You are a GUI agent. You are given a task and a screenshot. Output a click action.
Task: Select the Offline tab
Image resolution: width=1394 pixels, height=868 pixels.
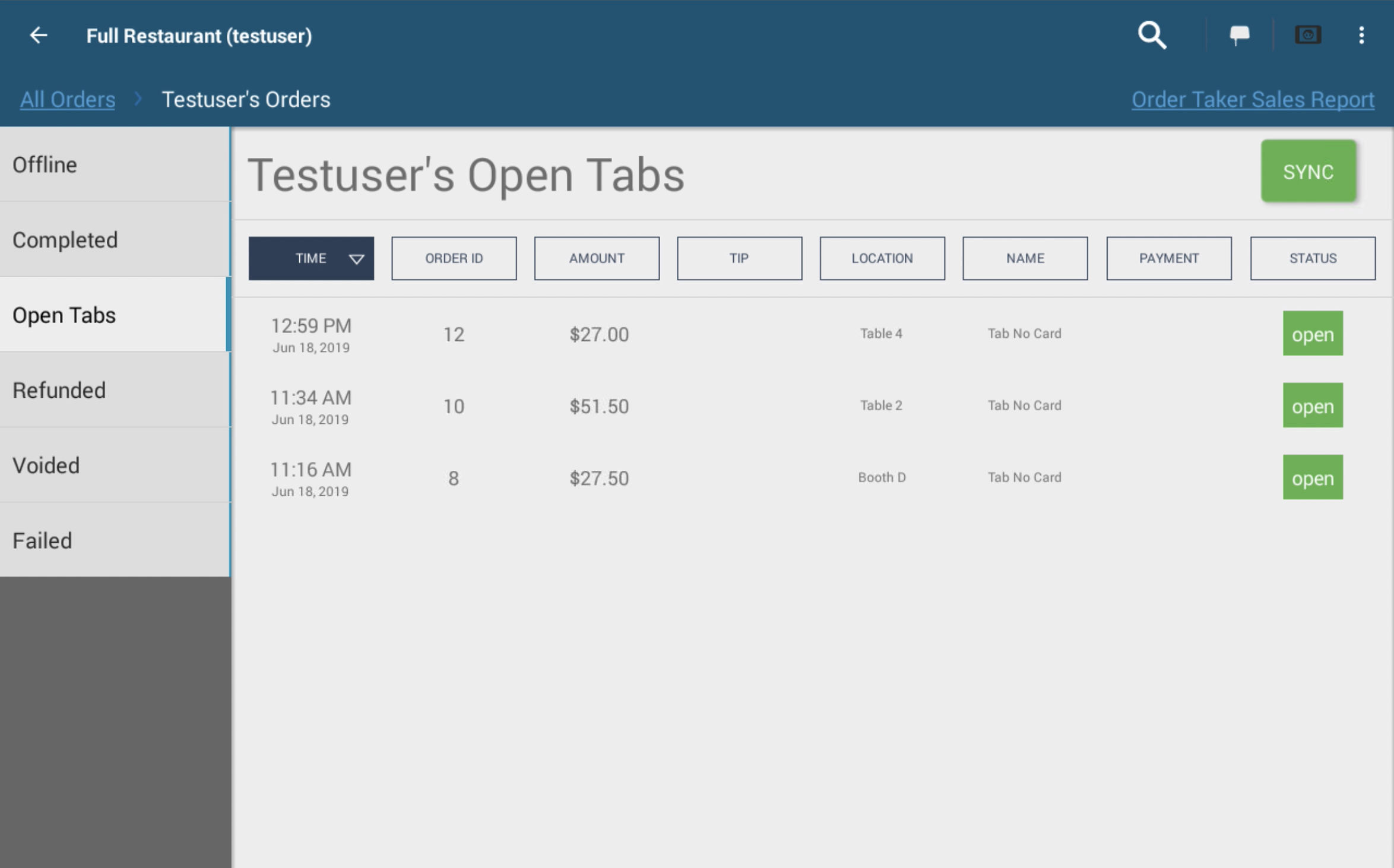coord(115,164)
